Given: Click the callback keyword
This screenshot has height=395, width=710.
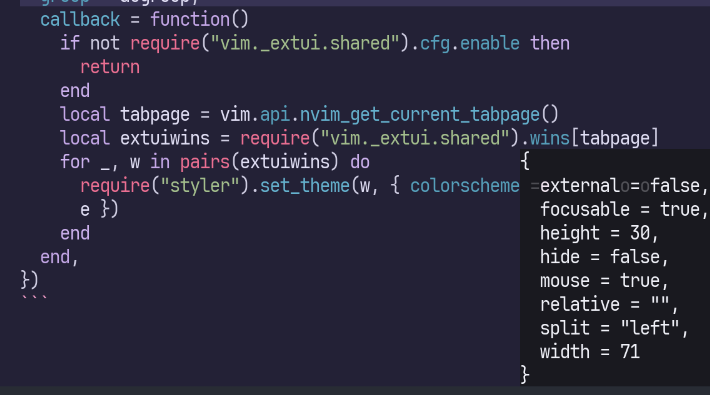Looking at the screenshot, I should [80, 20].
